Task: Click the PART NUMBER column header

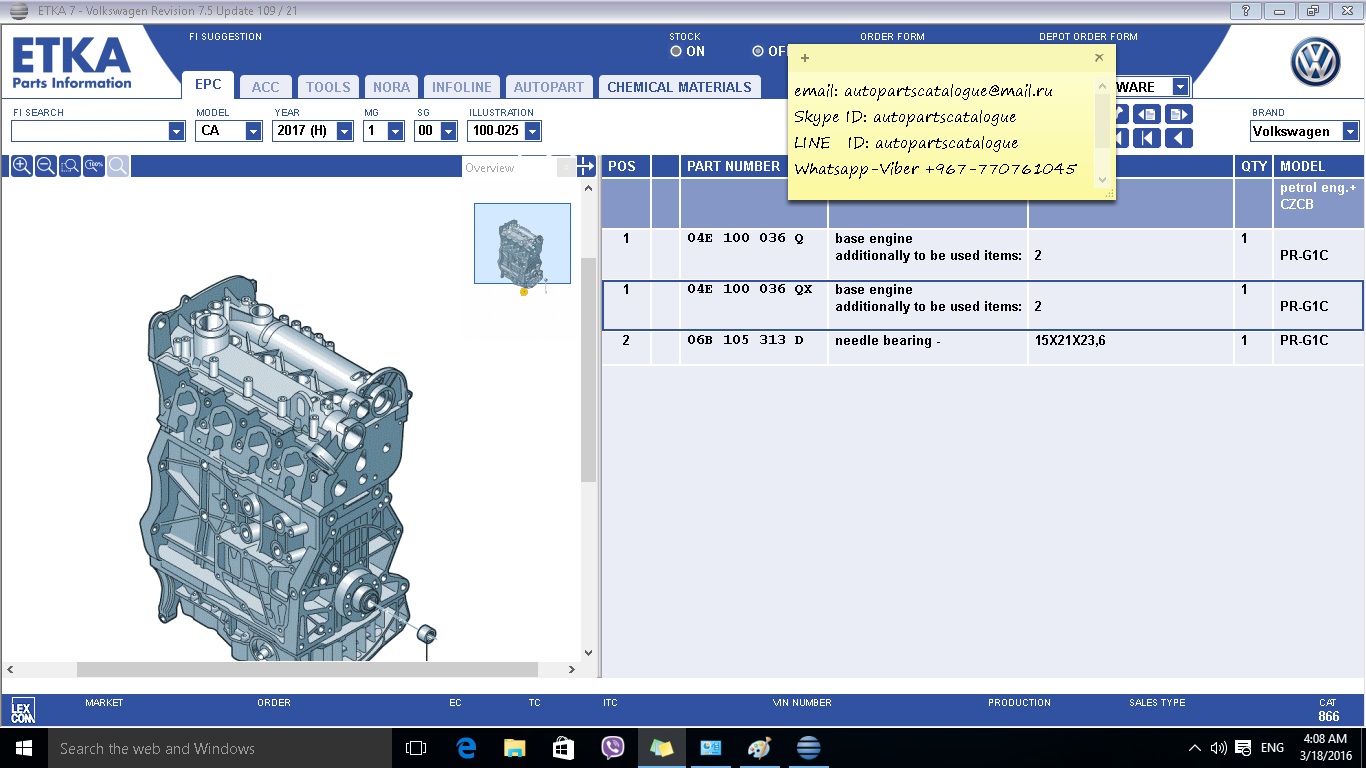Action: (734, 166)
